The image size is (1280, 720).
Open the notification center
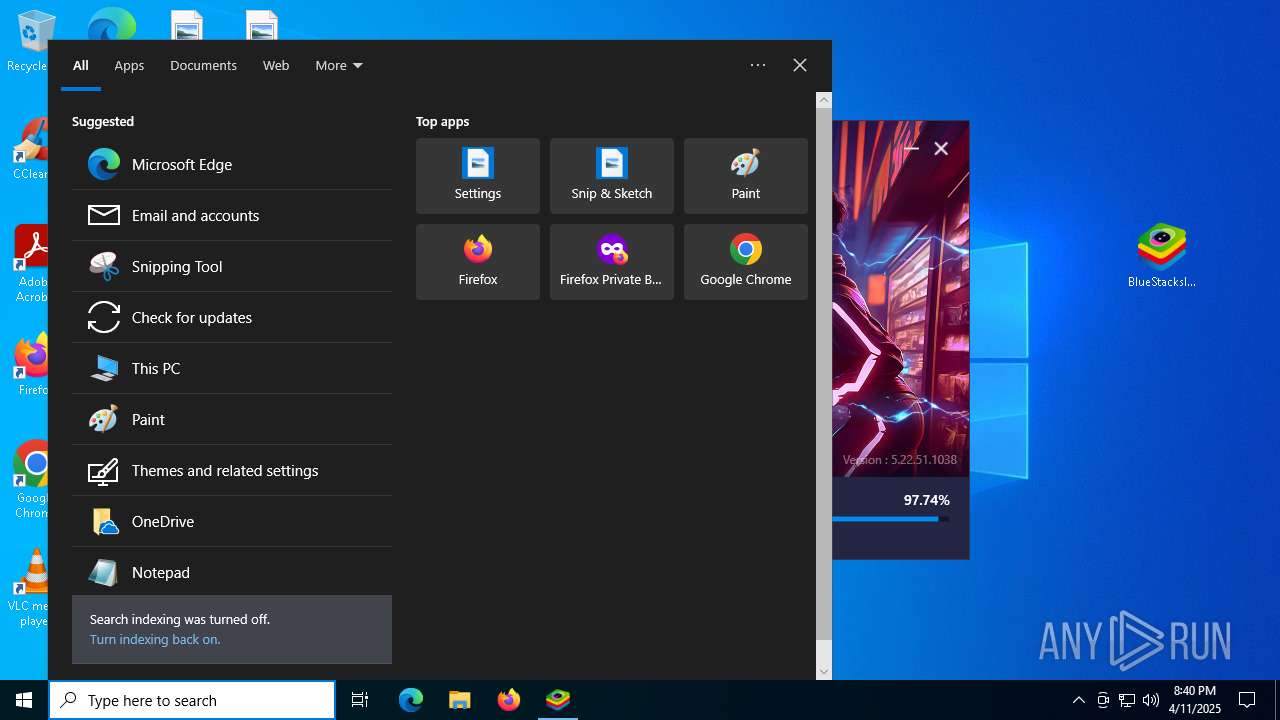point(1247,700)
